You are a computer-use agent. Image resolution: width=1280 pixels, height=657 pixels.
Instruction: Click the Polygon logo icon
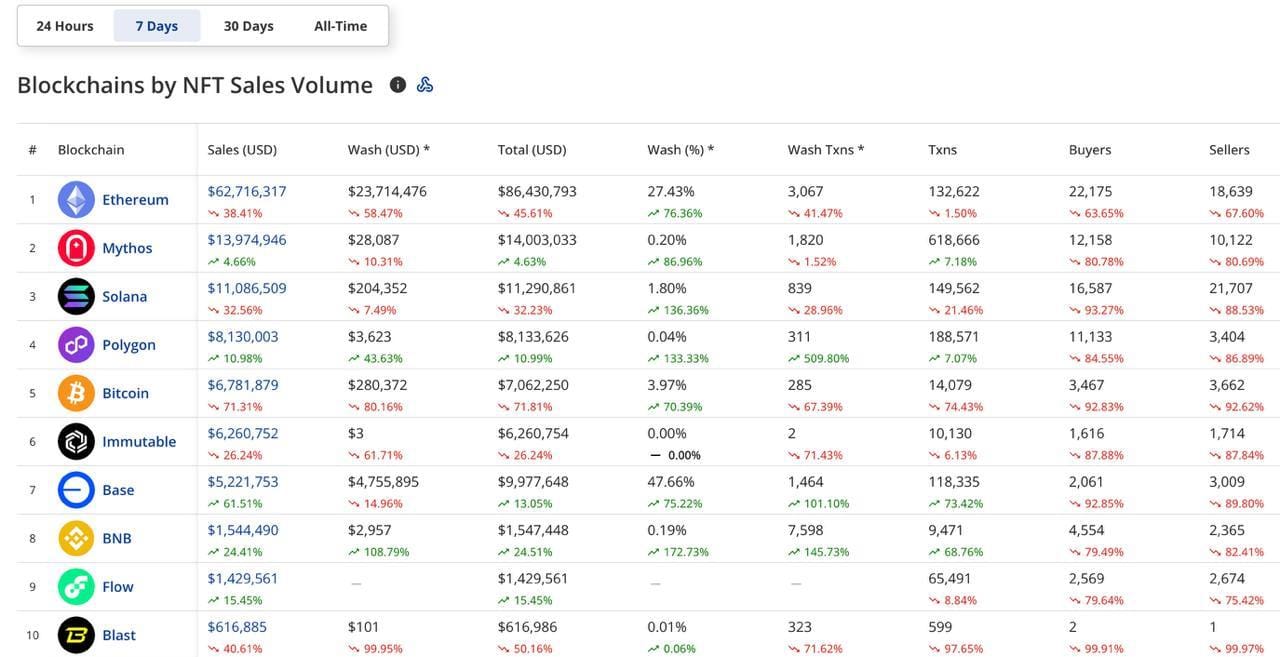(x=76, y=345)
